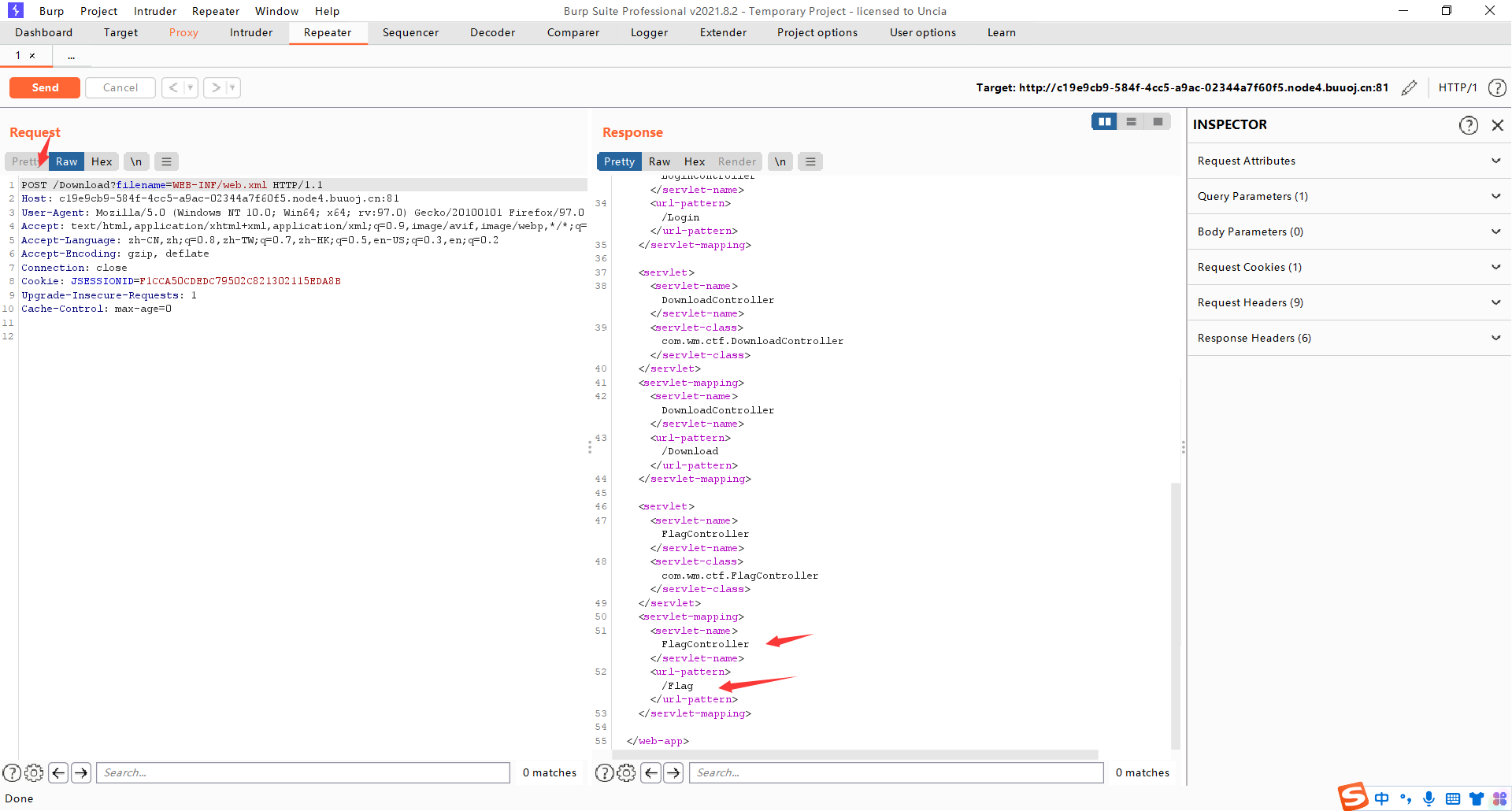The image size is (1512, 811).
Task: Expand Response Headers (6) section
Action: pyautogui.click(x=1349, y=338)
